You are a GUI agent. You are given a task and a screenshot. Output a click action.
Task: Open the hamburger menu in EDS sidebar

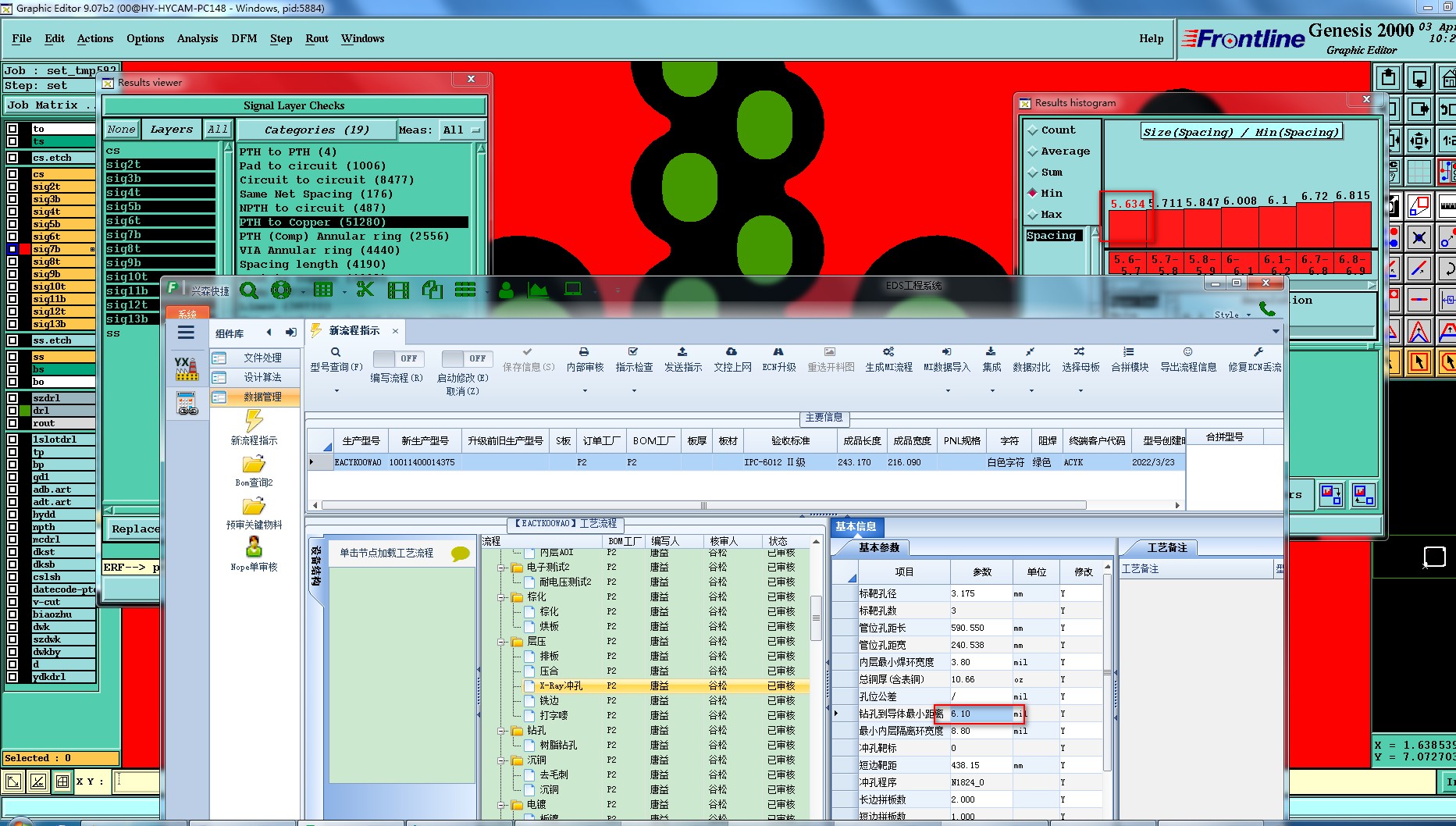click(186, 333)
